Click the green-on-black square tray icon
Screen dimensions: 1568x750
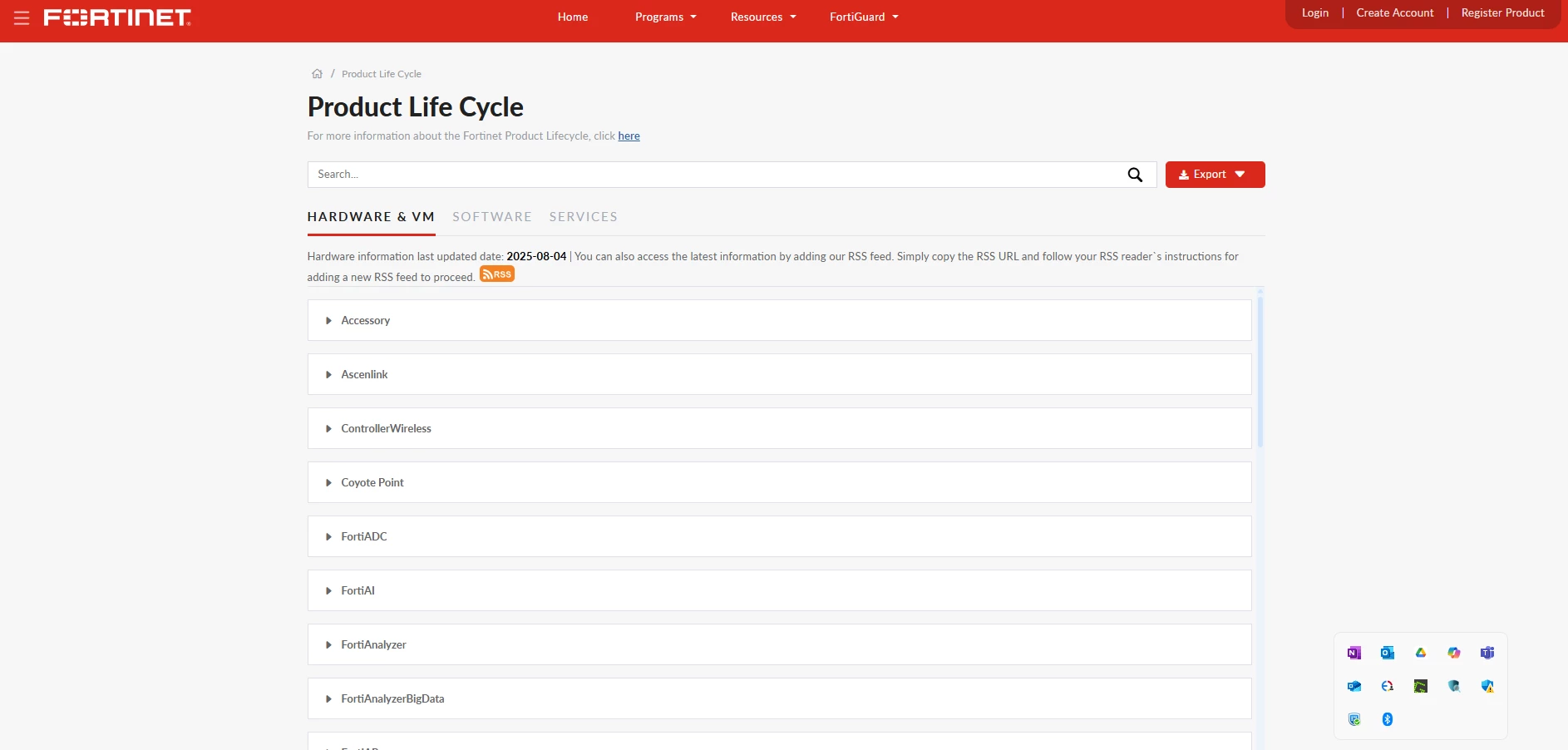point(1421,686)
